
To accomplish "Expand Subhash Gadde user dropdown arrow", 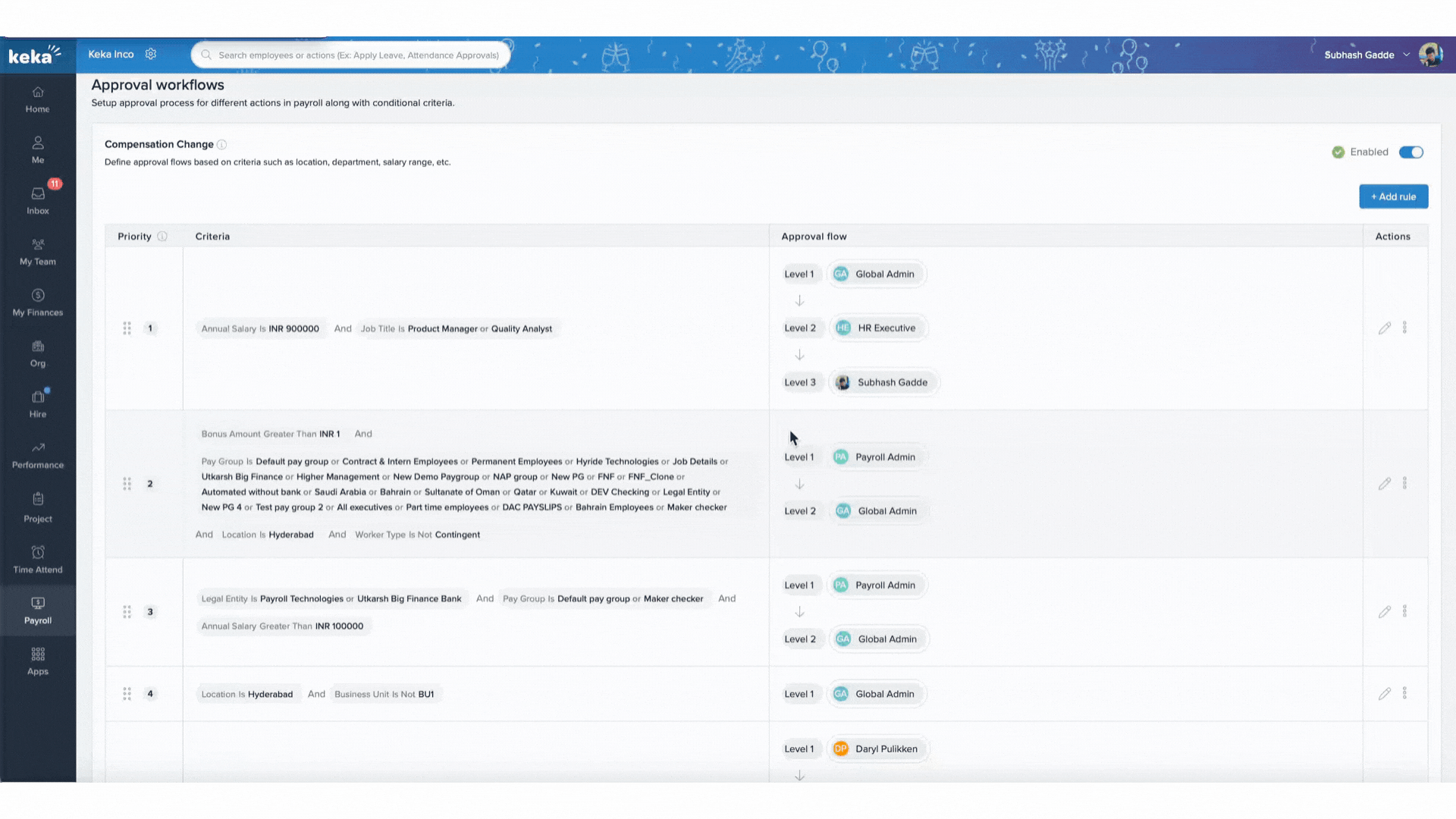I will 1406,55.
